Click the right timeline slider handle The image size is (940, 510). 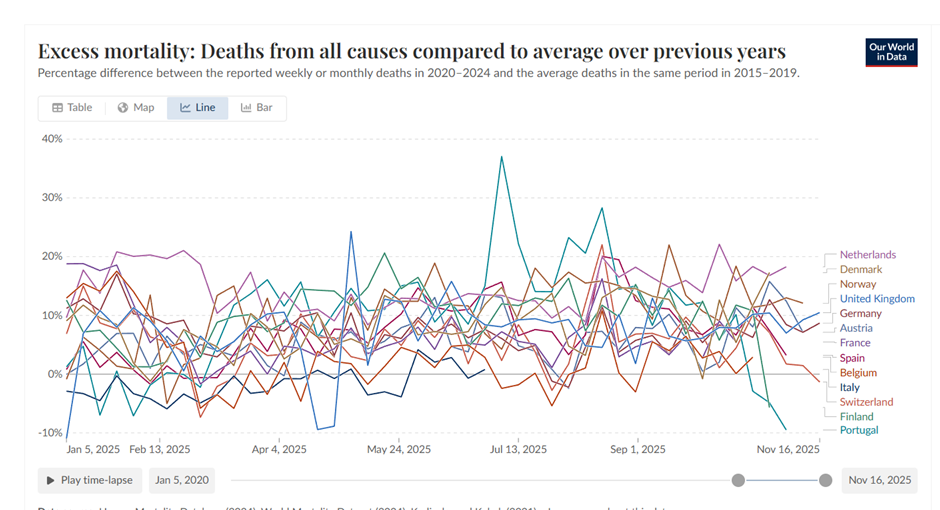(825, 480)
